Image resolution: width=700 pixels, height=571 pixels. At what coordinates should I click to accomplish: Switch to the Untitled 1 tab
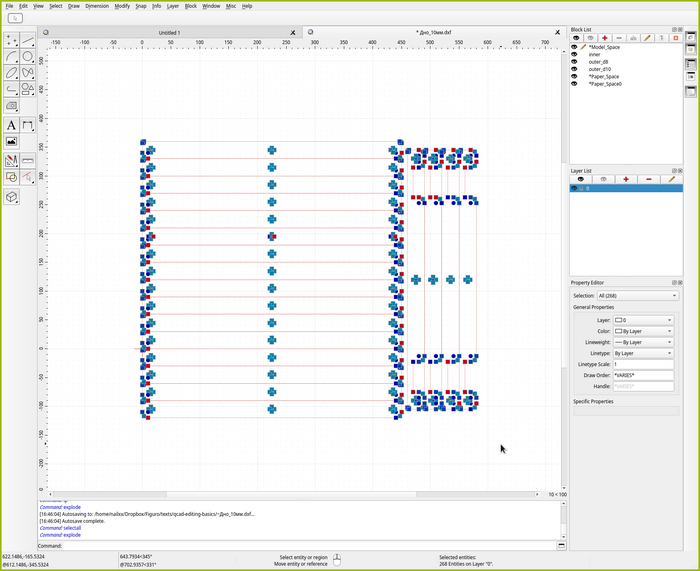click(x=167, y=32)
